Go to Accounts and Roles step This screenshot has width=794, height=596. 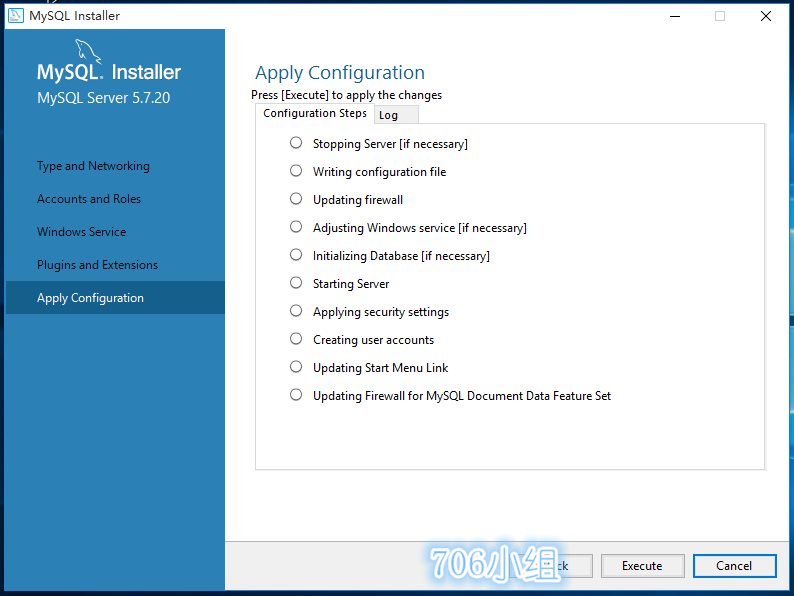tap(89, 199)
